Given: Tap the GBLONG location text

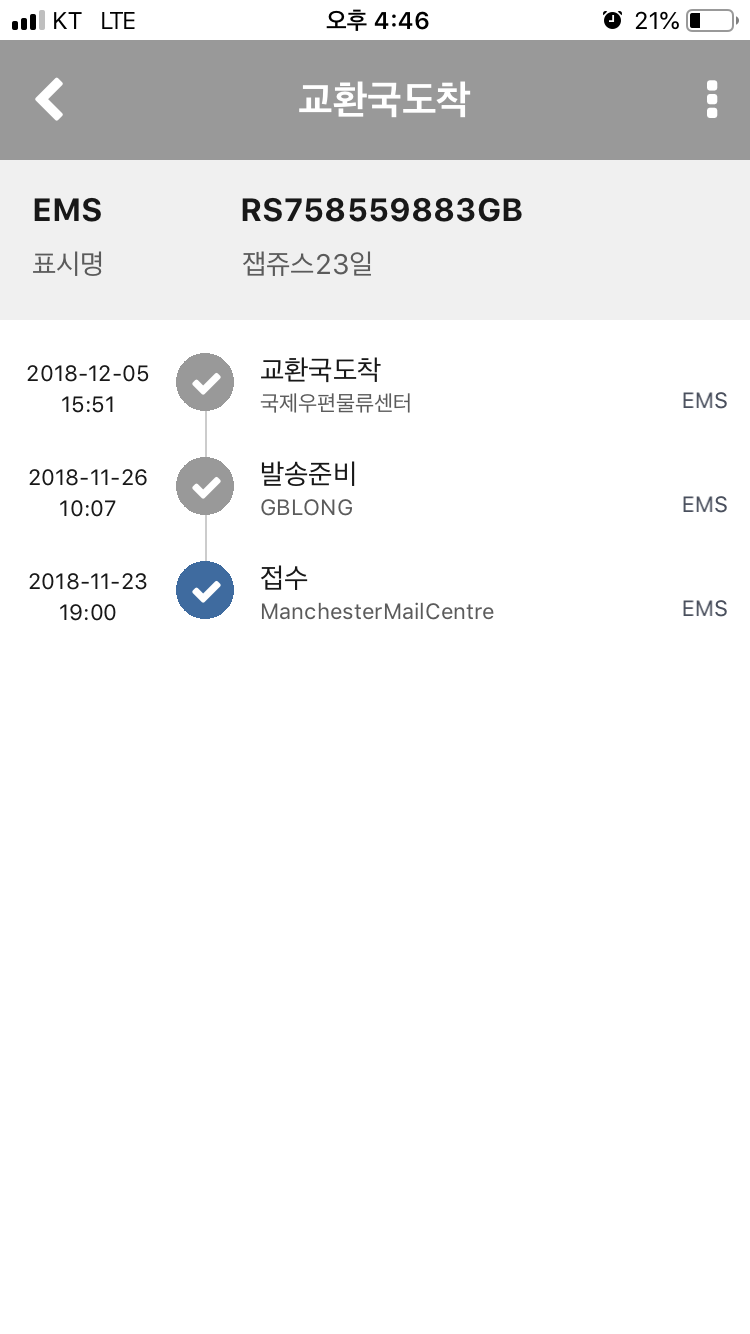Looking at the screenshot, I should [x=306, y=507].
